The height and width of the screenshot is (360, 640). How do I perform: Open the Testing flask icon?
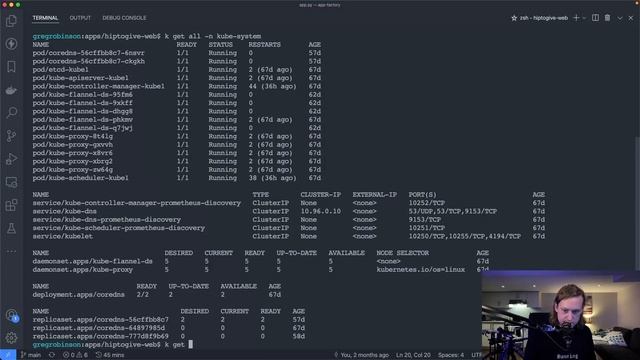(x=11, y=228)
